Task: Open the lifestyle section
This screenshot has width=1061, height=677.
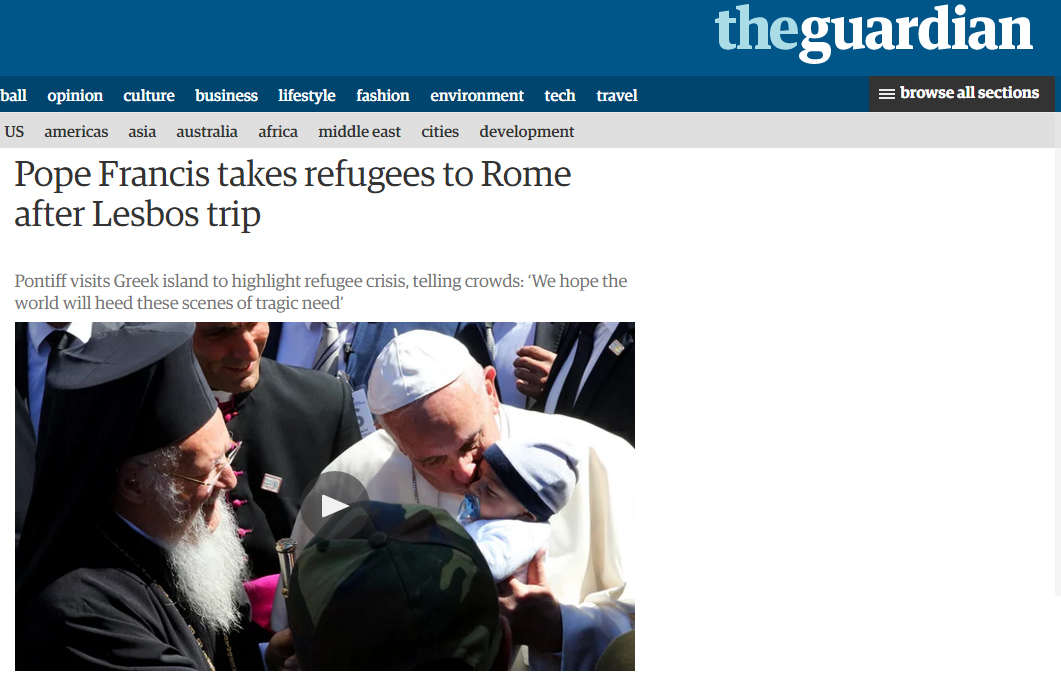Action: [x=307, y=95]
